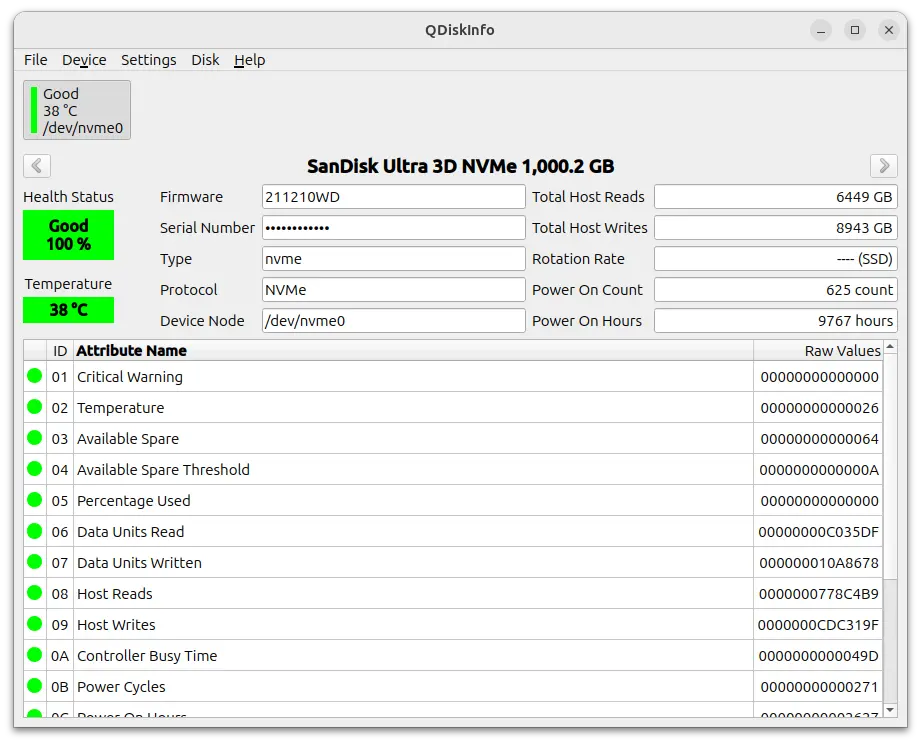Click the ID column header
921x744 pixels.
(x=60, y=351)
